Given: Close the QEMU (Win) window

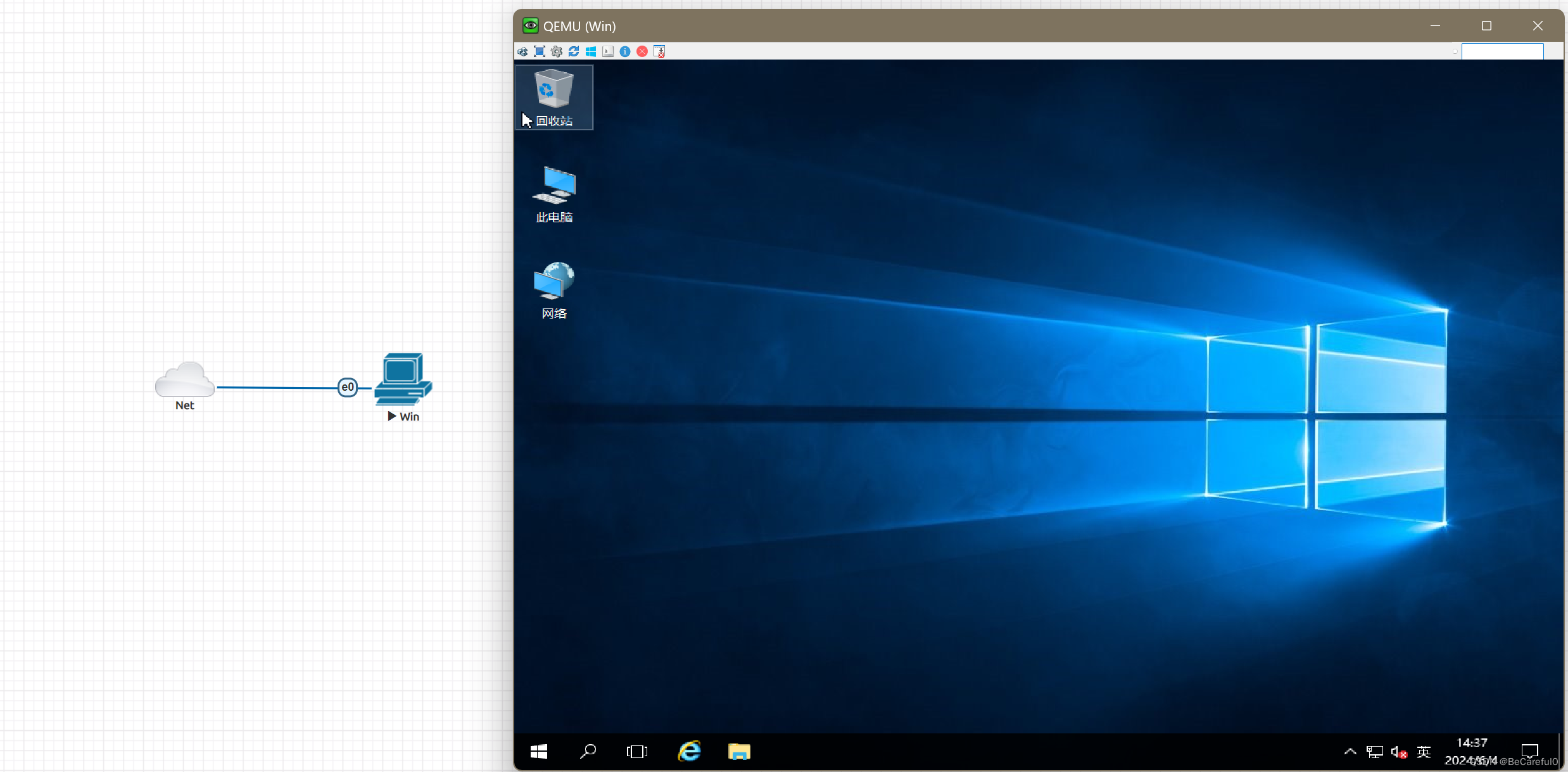Looking at the screenshot, I should pos(1538,25).
